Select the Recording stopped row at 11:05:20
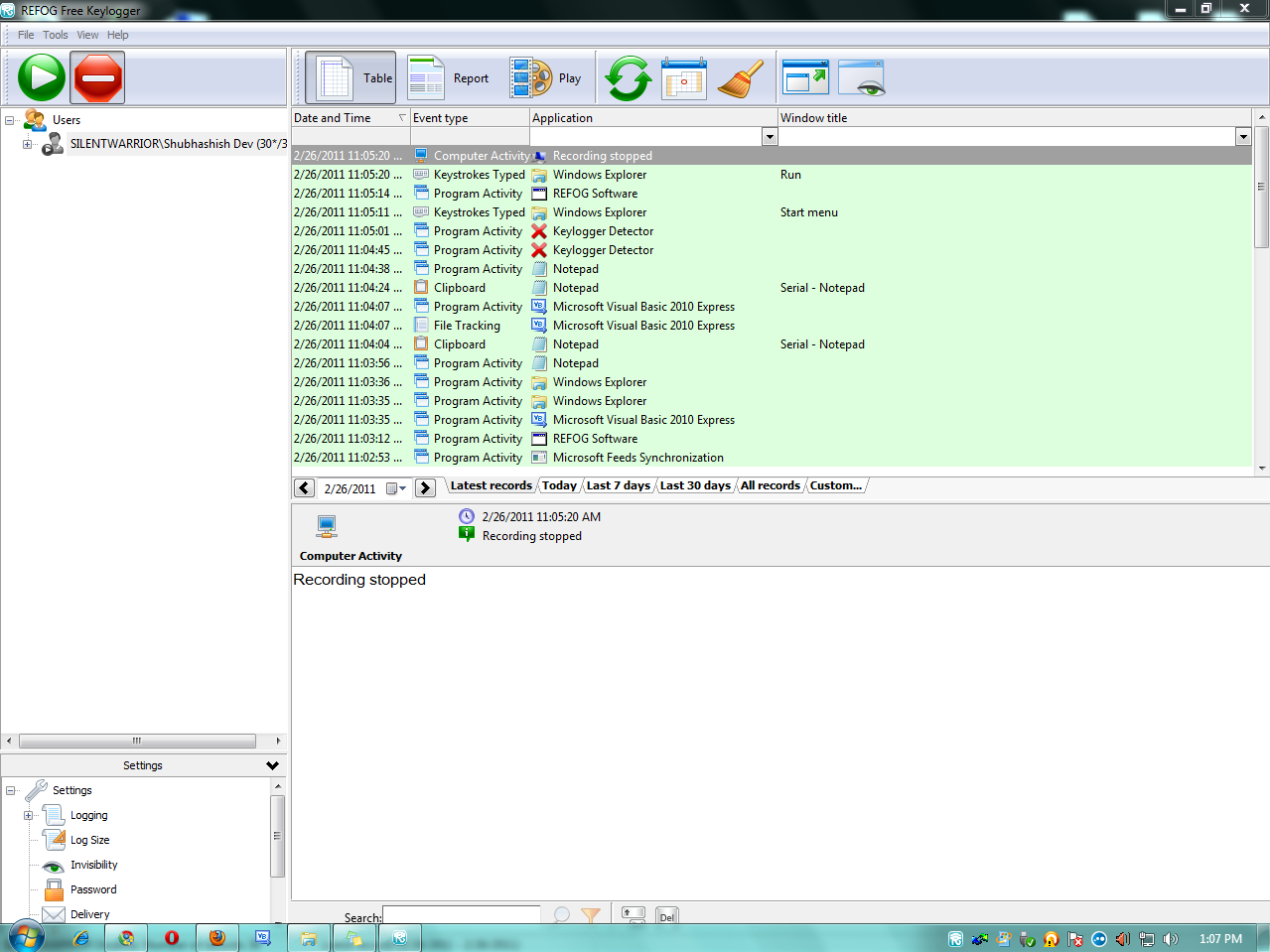 773,156
